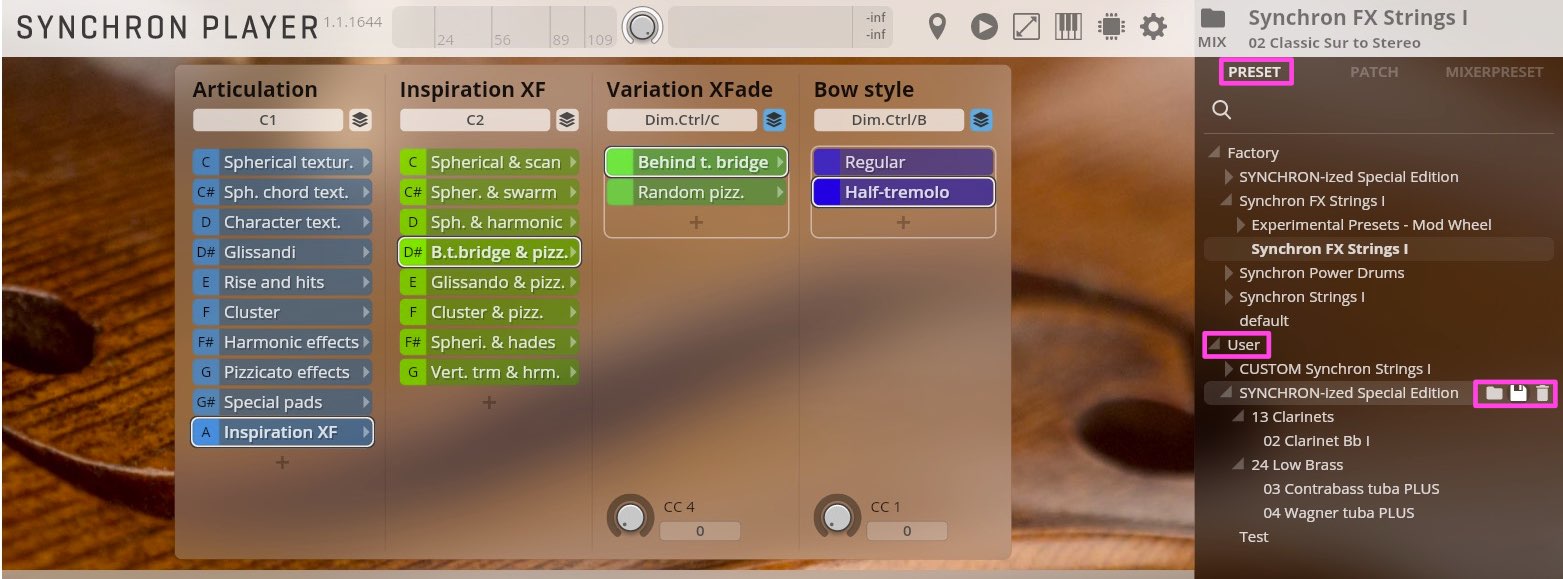This screenshot has height=579, width=1563.
Task: Select Random pizz. variation
Action: tap(696, 192)
